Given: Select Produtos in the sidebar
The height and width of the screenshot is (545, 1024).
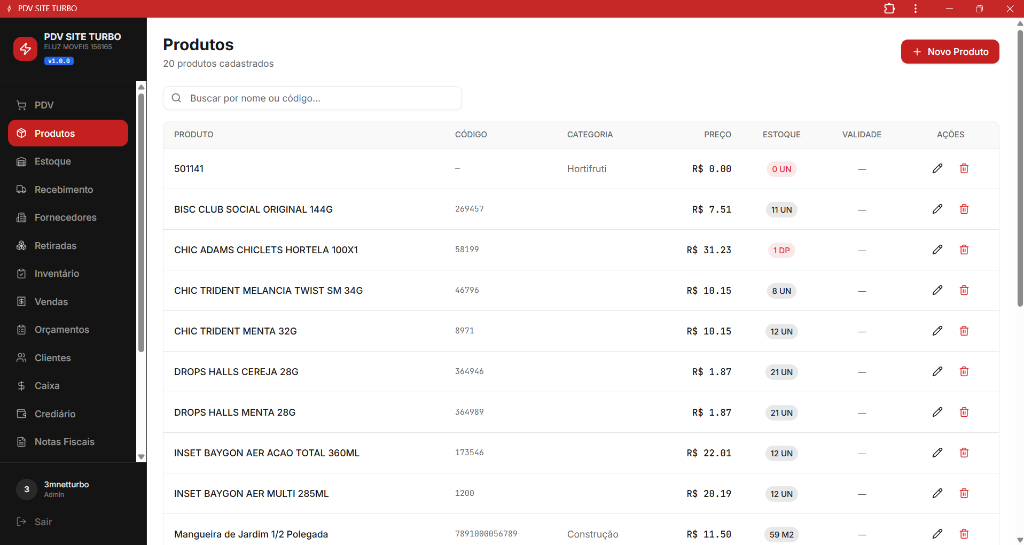Looking at the screenshot, I should [68, 133].
